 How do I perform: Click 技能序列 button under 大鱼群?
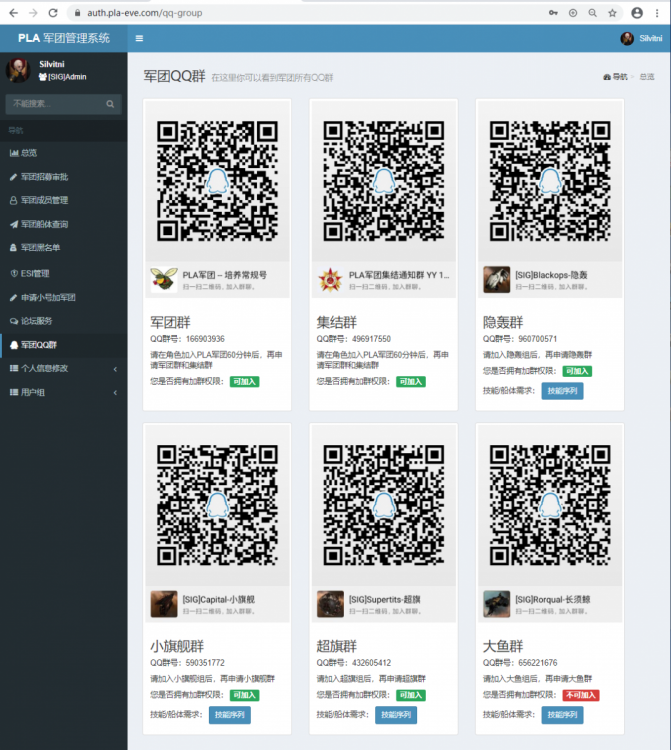561,715
